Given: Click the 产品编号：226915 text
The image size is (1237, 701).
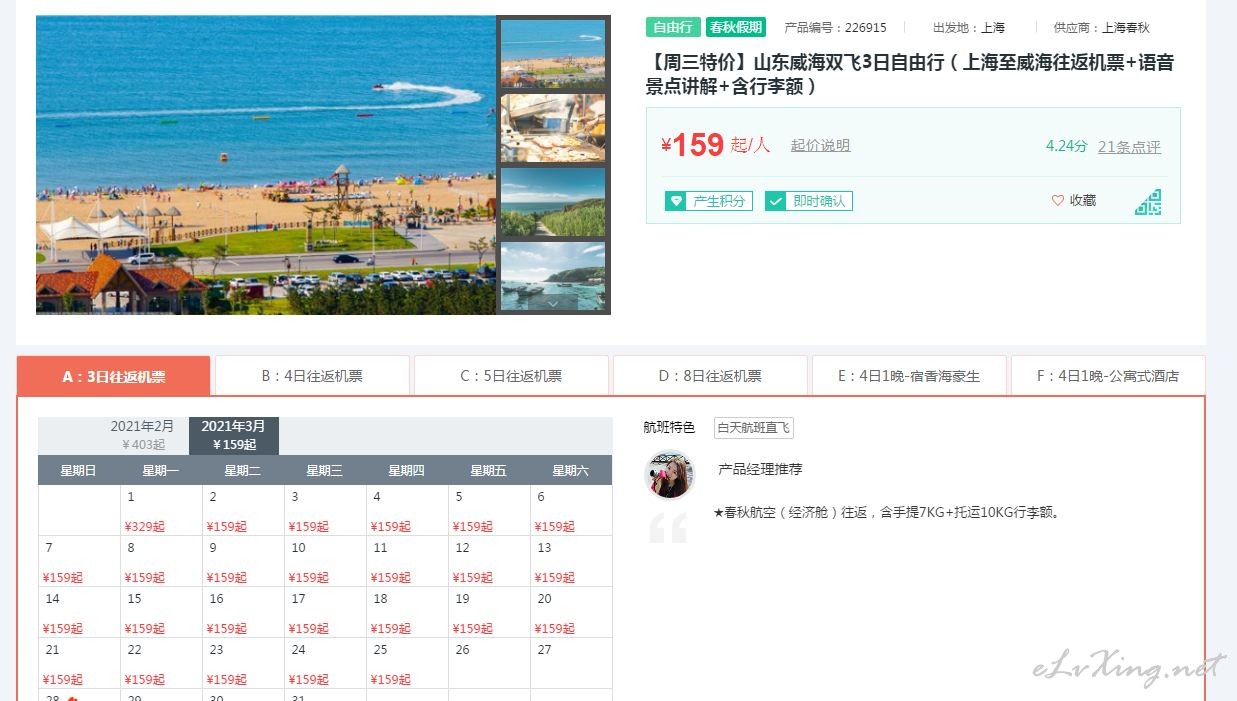Looking at the screenshot, I should pos(835,28).
